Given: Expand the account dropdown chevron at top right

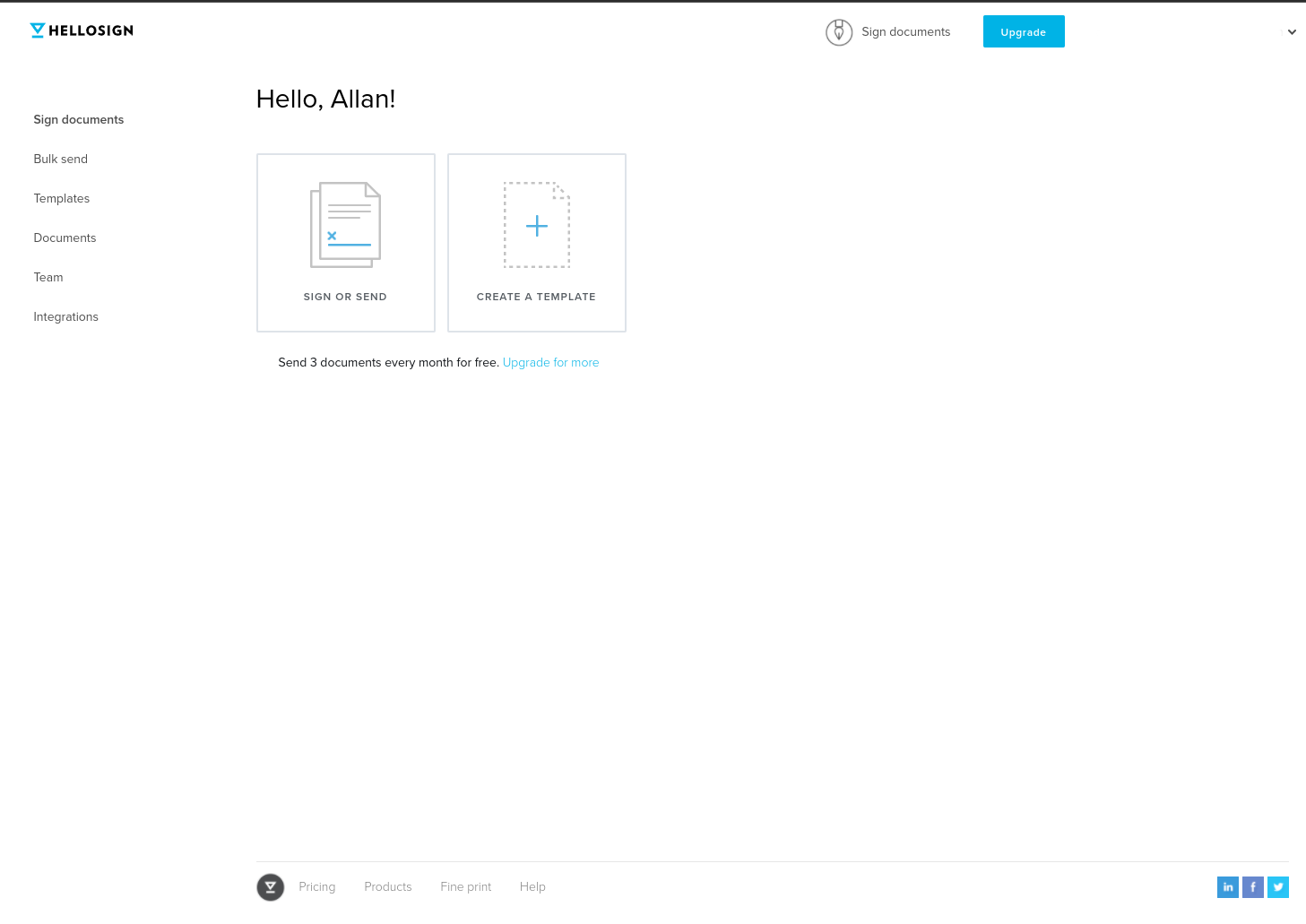Looking at the screenshot, I should coord(1292,32).
